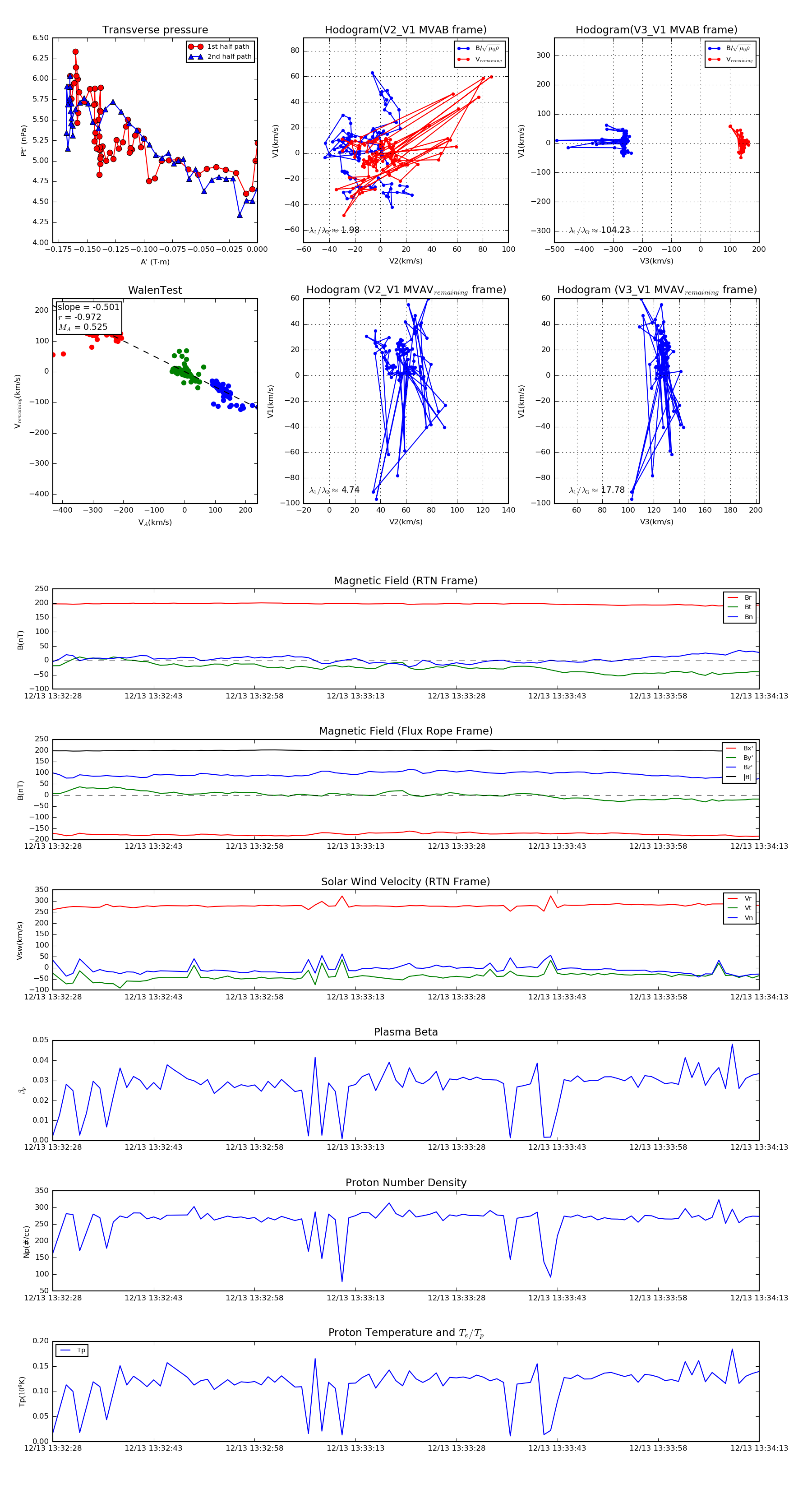Click the "Pt' (nPa)" y-axis label
The image size is (812, 1489).
tap(24, 140)
